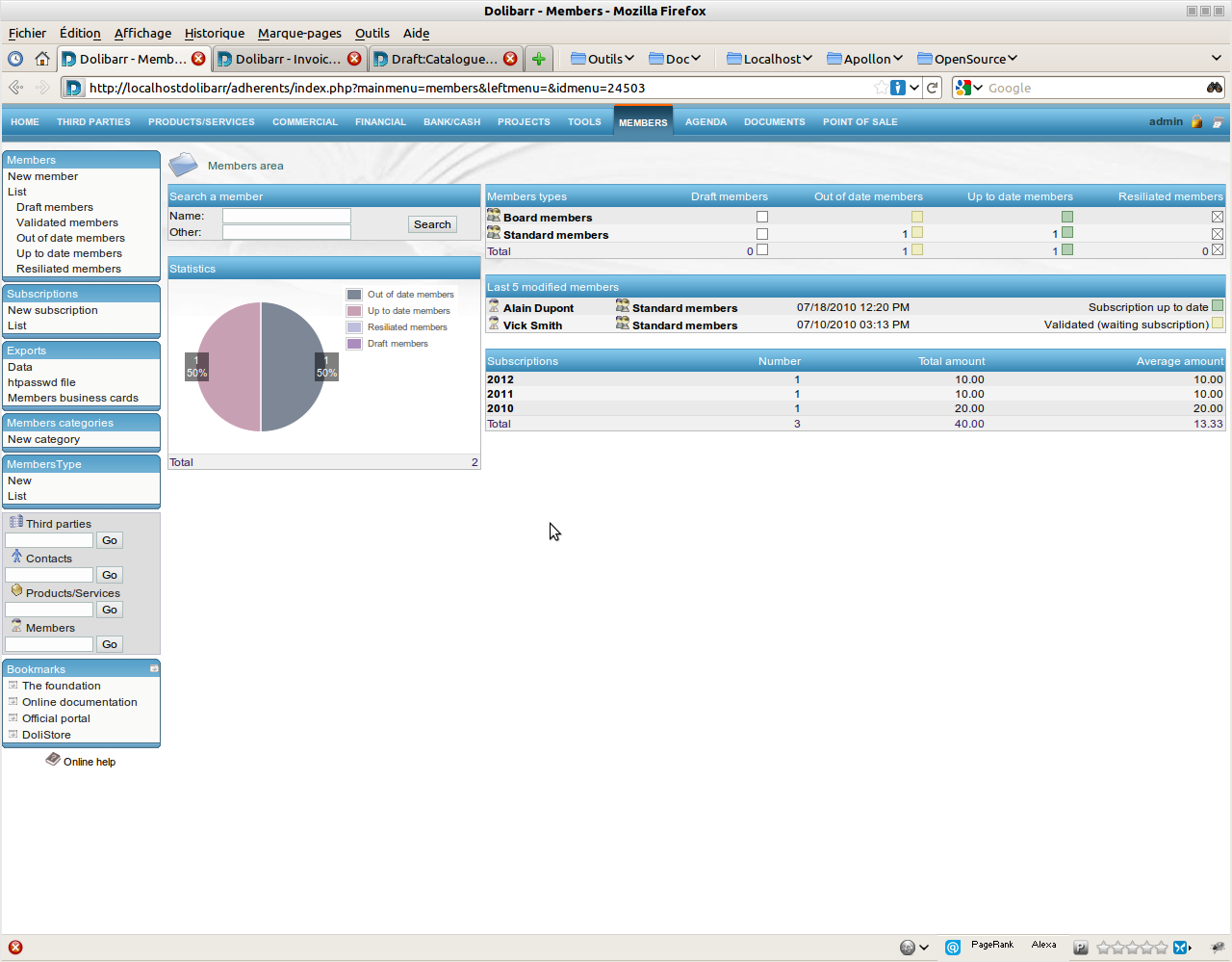Expand the Doc bookmark folder

675,59
